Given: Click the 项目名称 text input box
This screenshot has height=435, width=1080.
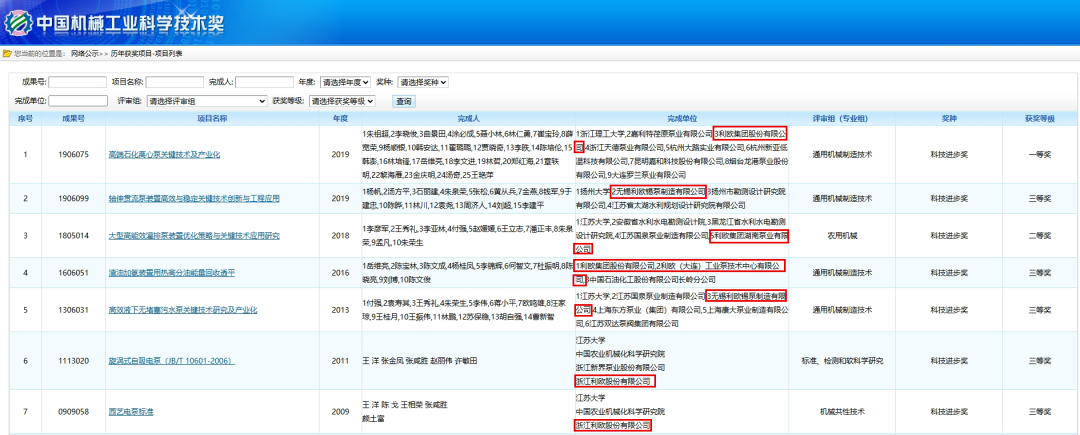Looking at the screenshot, I should point(176,82).
